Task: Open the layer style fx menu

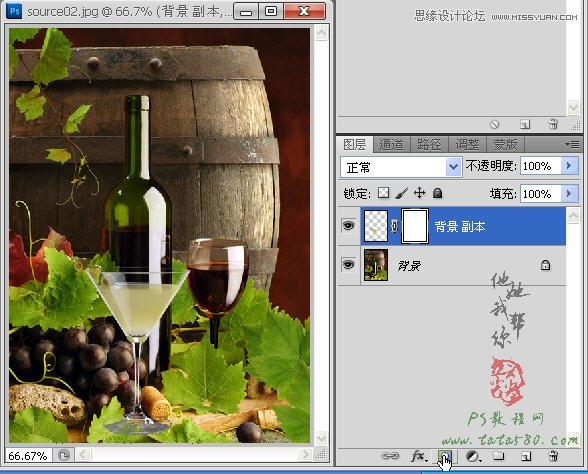Action: point(418,456)
